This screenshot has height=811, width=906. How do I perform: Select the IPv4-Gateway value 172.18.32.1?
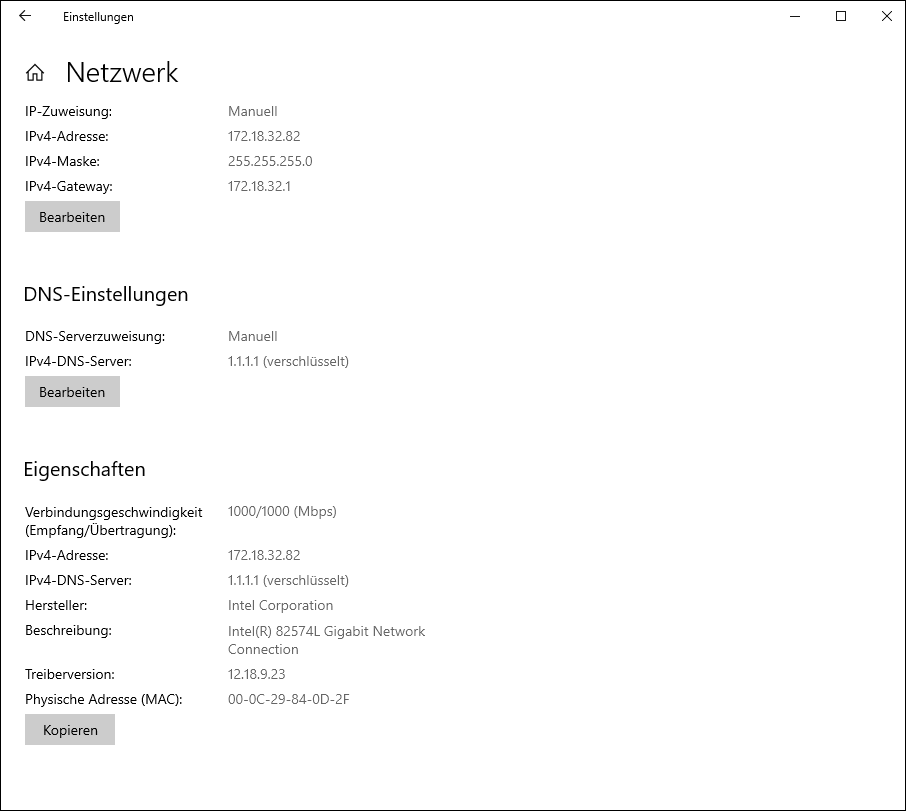(x=259, y=186)
